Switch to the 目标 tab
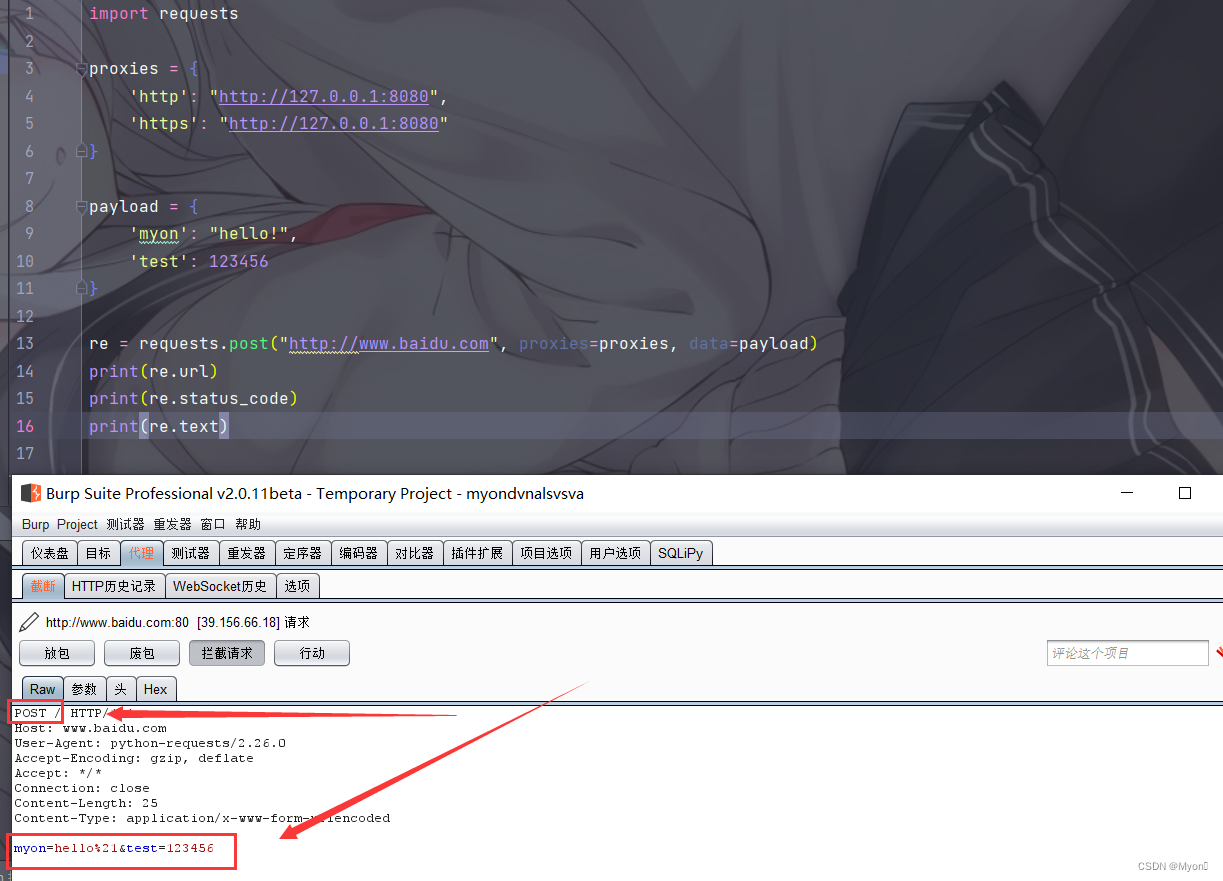 [x=98, y=553]
